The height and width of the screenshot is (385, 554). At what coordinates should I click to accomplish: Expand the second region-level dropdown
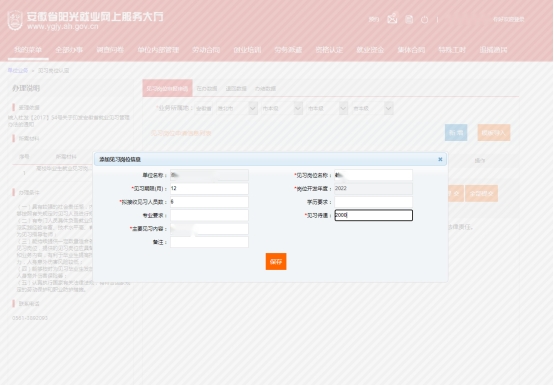pyautogui.click(x=298, y=108)
